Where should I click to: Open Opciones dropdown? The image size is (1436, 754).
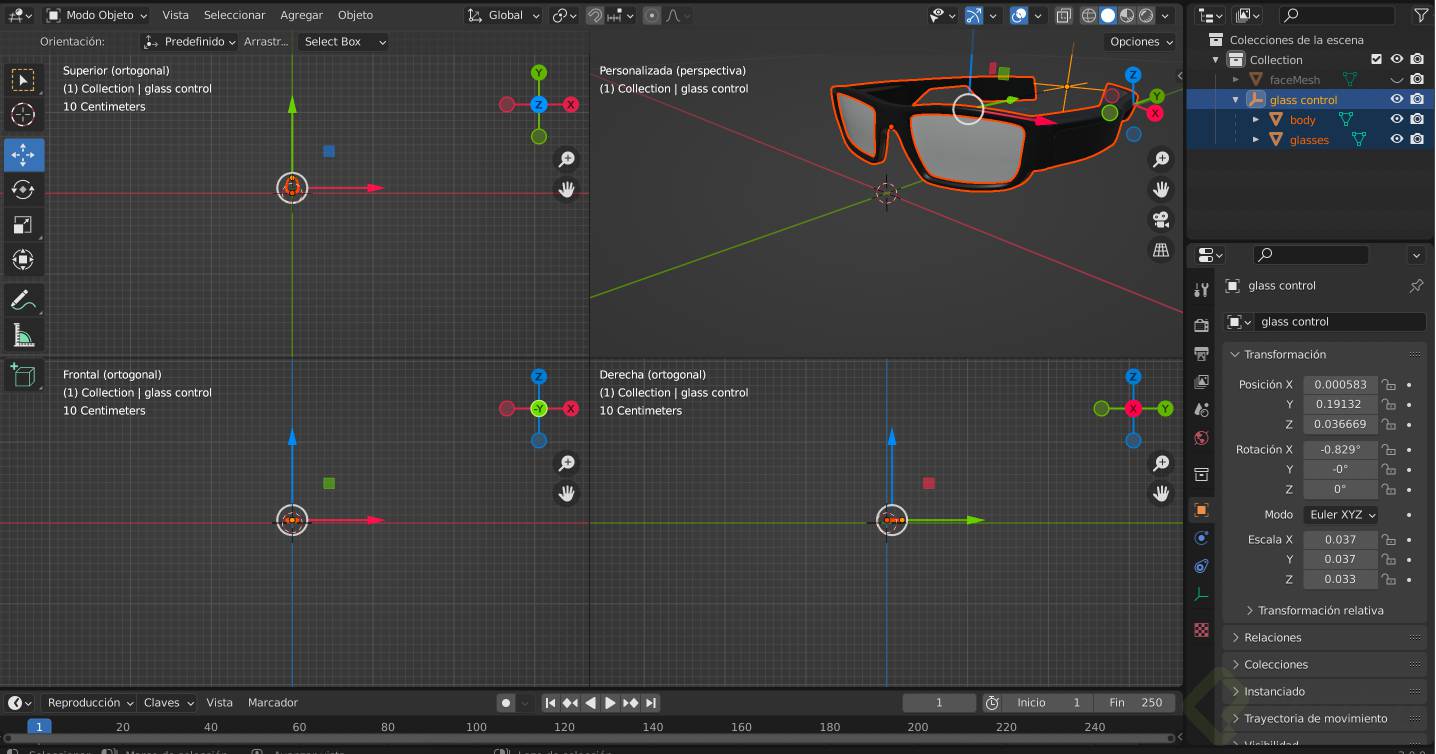(1141, 42)
